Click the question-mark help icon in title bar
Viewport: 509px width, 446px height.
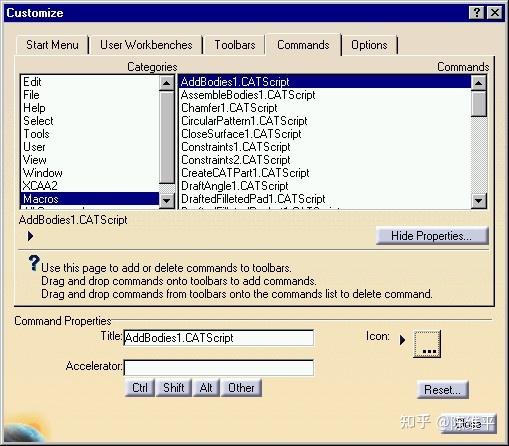(x=477, y=13)
